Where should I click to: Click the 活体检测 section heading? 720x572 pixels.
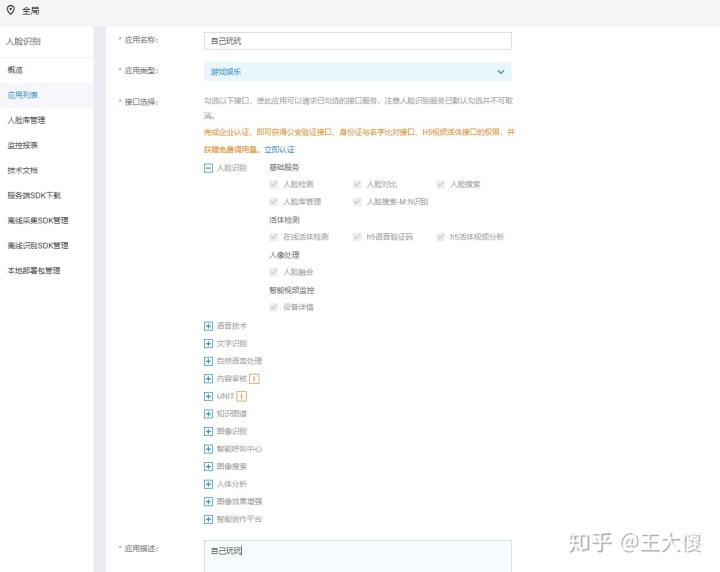[x=284, y=220]
